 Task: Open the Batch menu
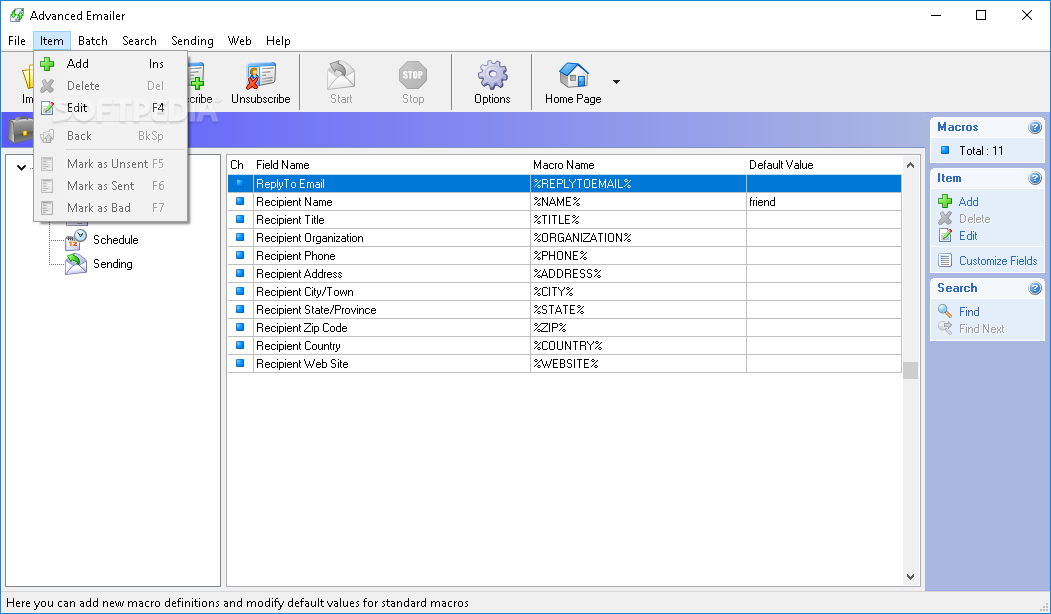(92, 41)
